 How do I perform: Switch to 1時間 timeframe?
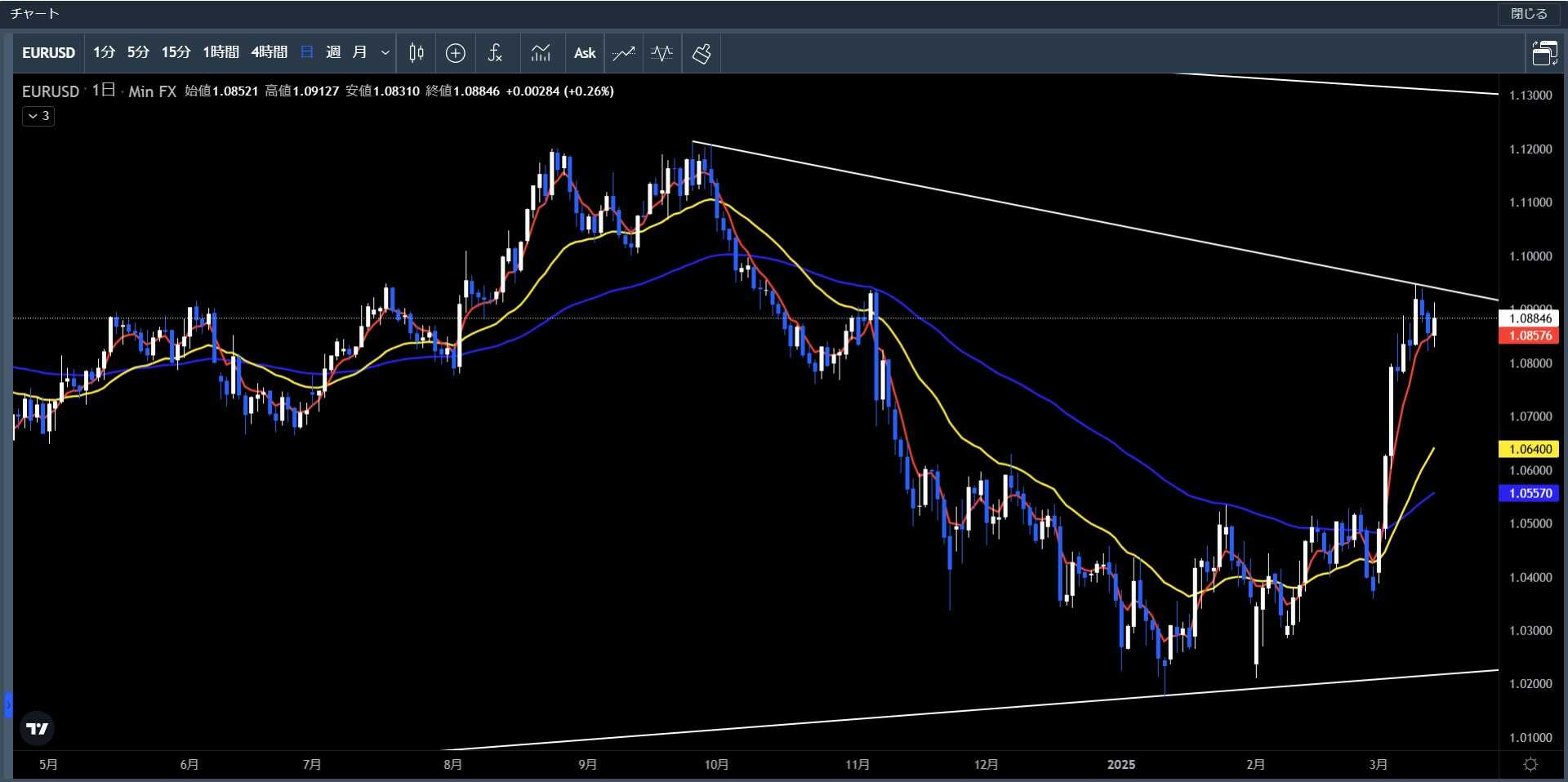point(220,52)
